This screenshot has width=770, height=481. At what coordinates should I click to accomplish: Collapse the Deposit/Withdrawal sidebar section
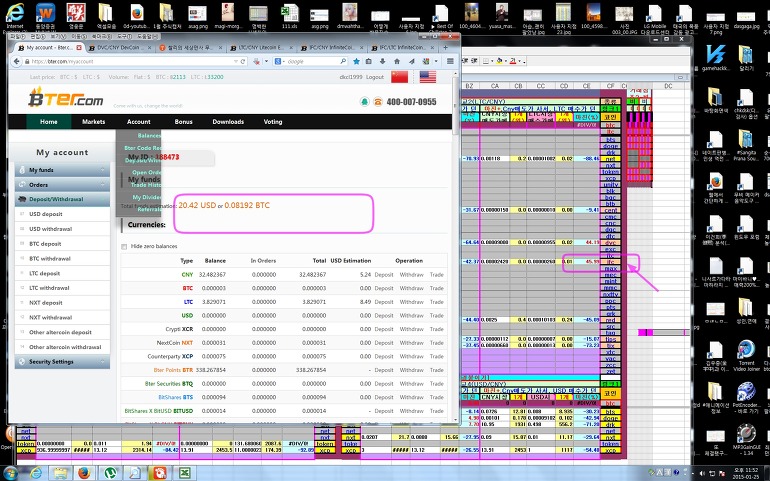(62, 199)
